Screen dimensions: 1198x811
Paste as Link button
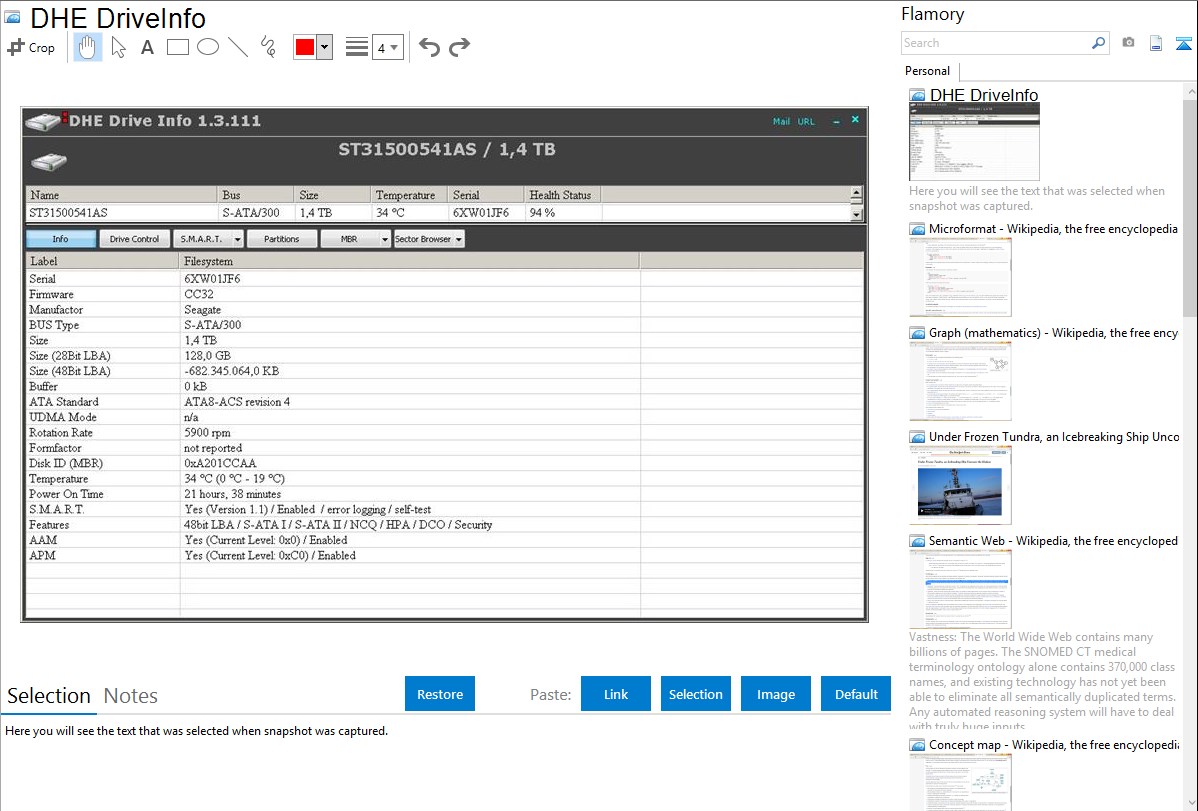pos(616,694)
